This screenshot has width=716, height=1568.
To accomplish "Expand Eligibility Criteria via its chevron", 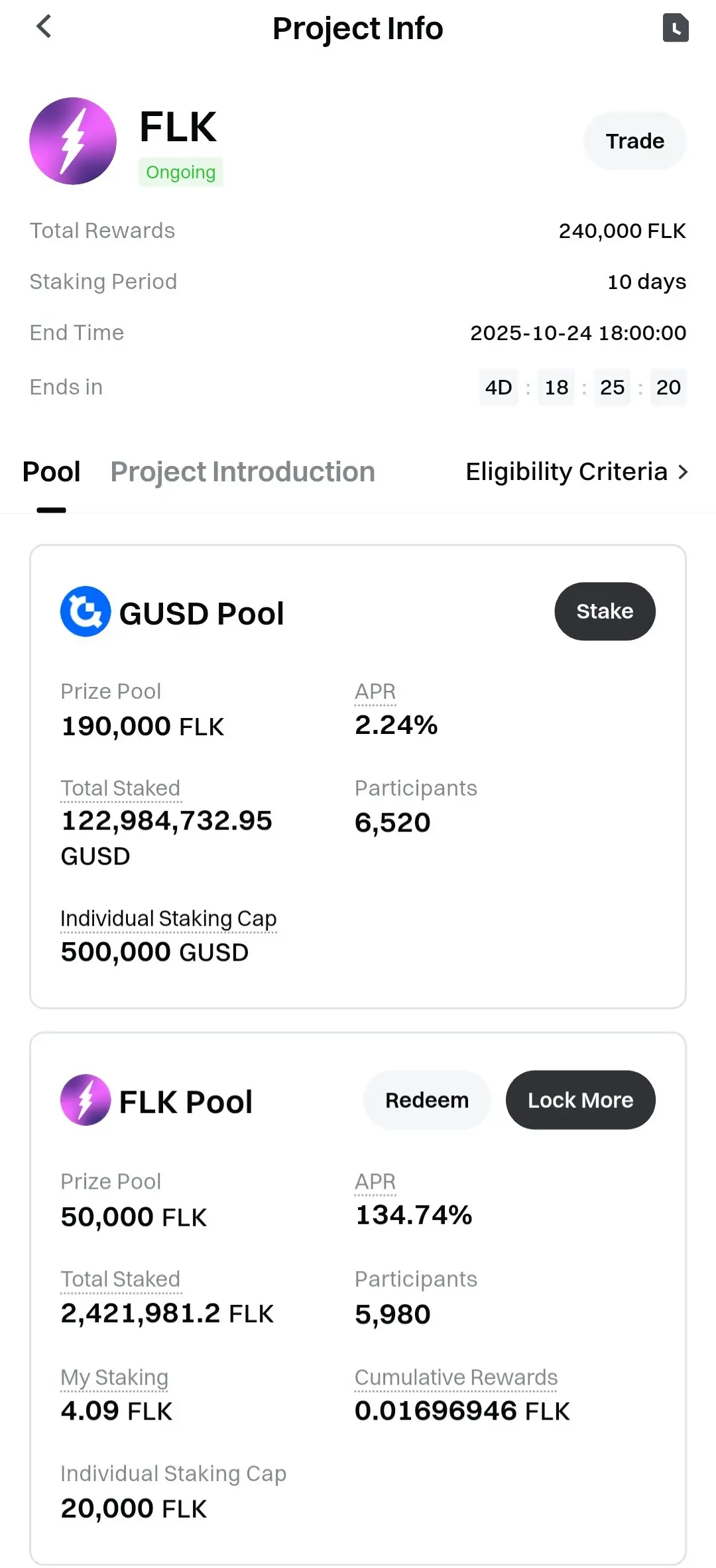I will (683, 472).
